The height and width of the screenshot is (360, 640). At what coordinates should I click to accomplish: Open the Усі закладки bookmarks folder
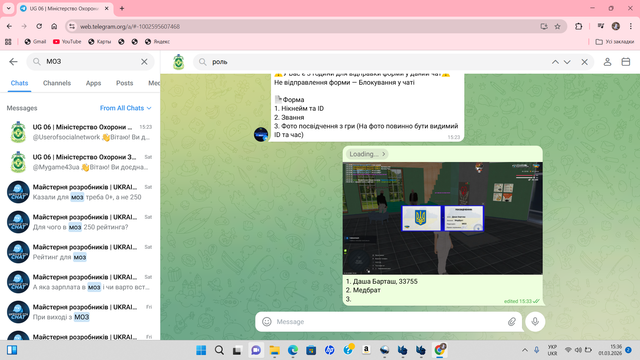pyautogui.click(x=615, y=42)
